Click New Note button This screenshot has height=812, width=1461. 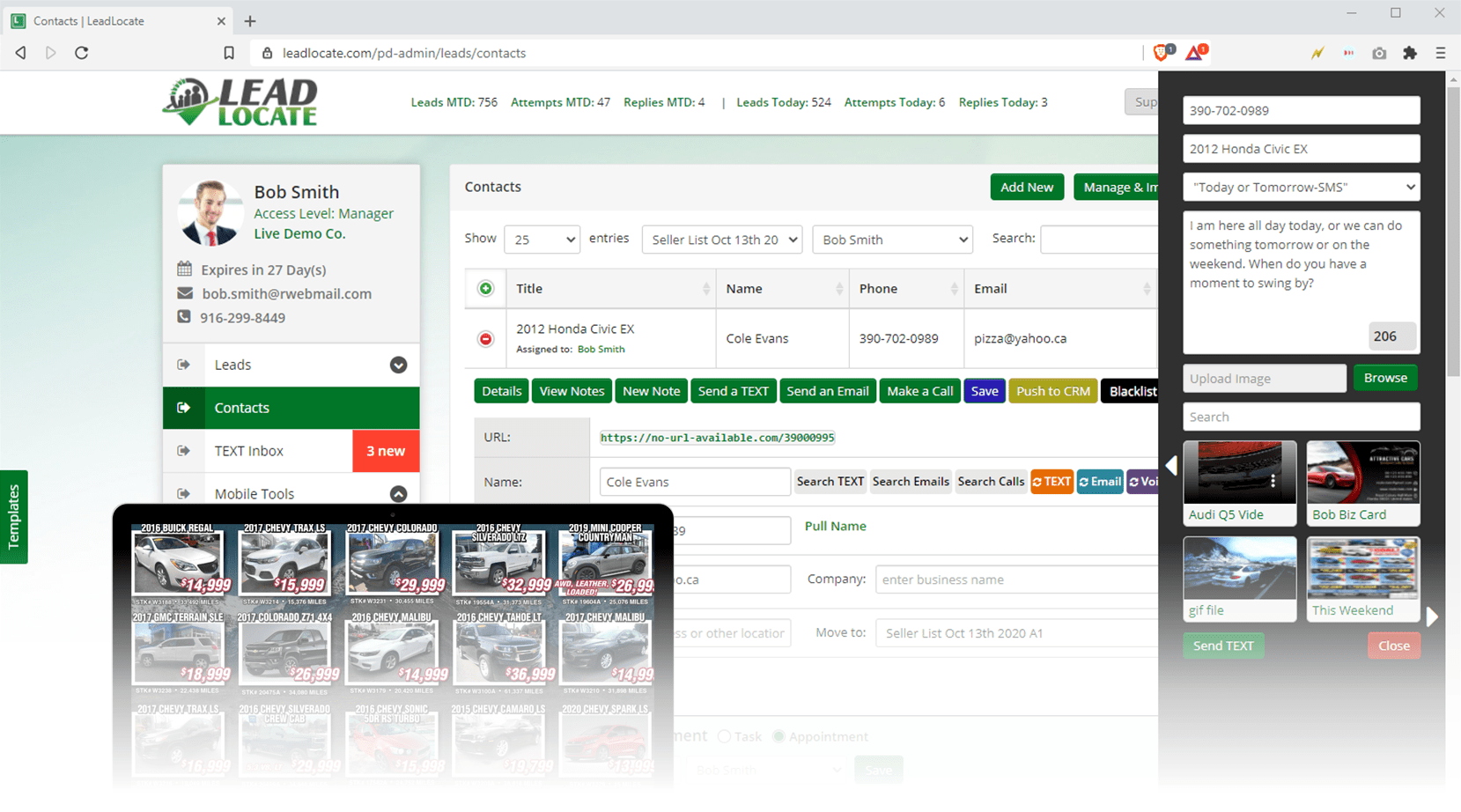pyautogui.click(x=651, y=391)
